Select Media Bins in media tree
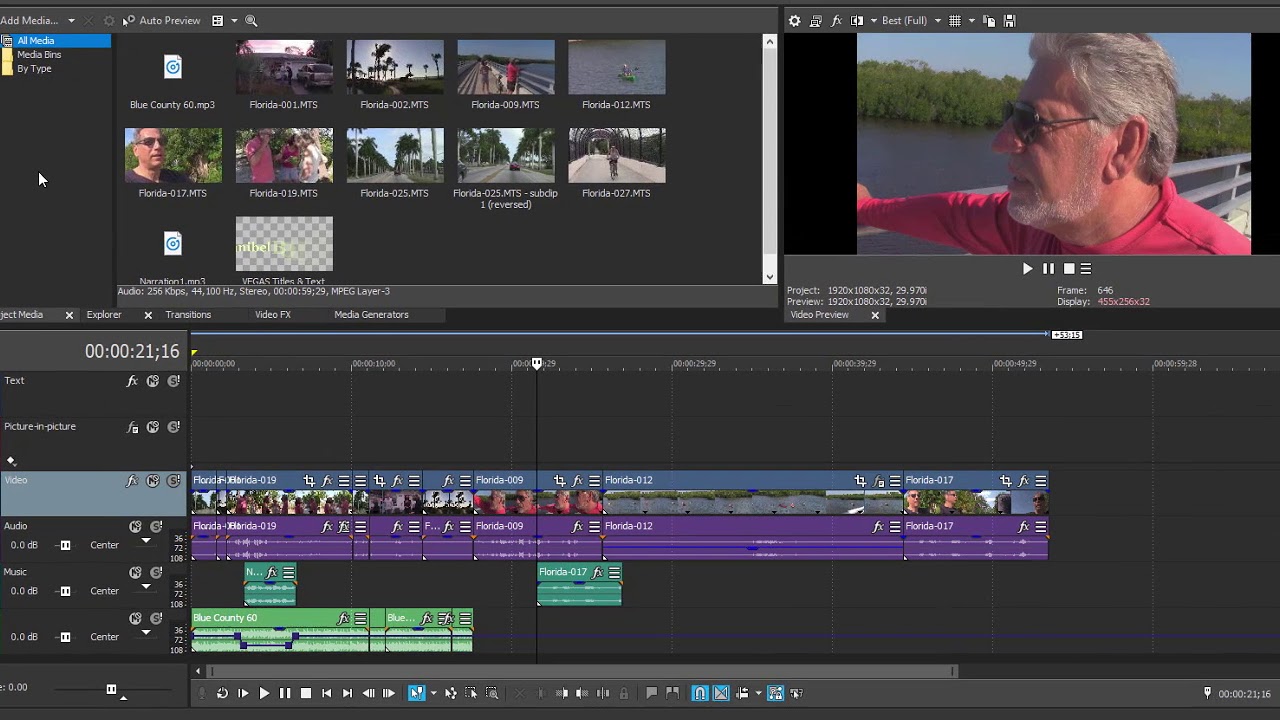This screenshot has height=720, width=1280. [x=39, y=55]
